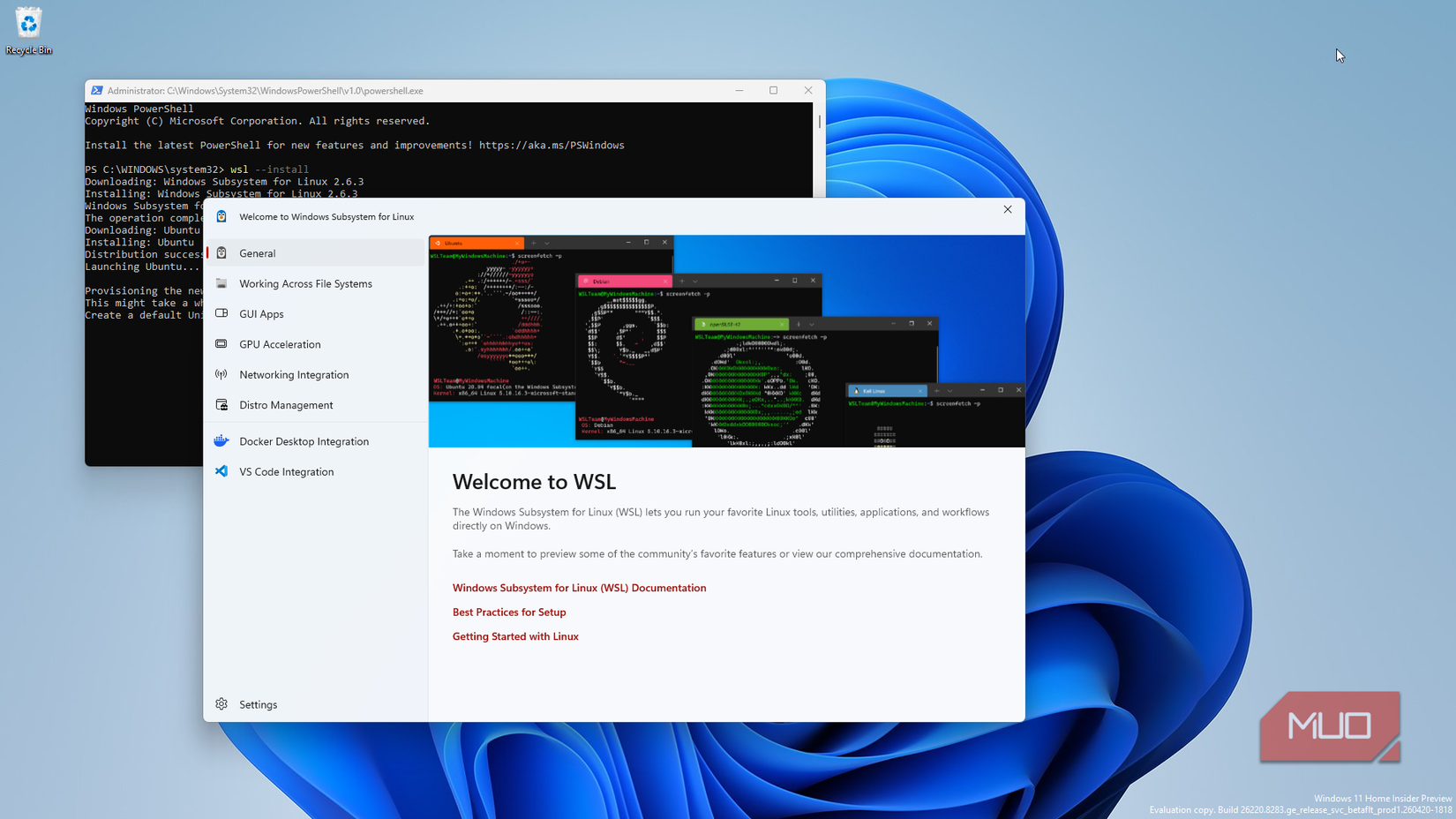Click the "wsl --install" command in PowerShell
Viewport: 1456px width, 819px height.
269,169
